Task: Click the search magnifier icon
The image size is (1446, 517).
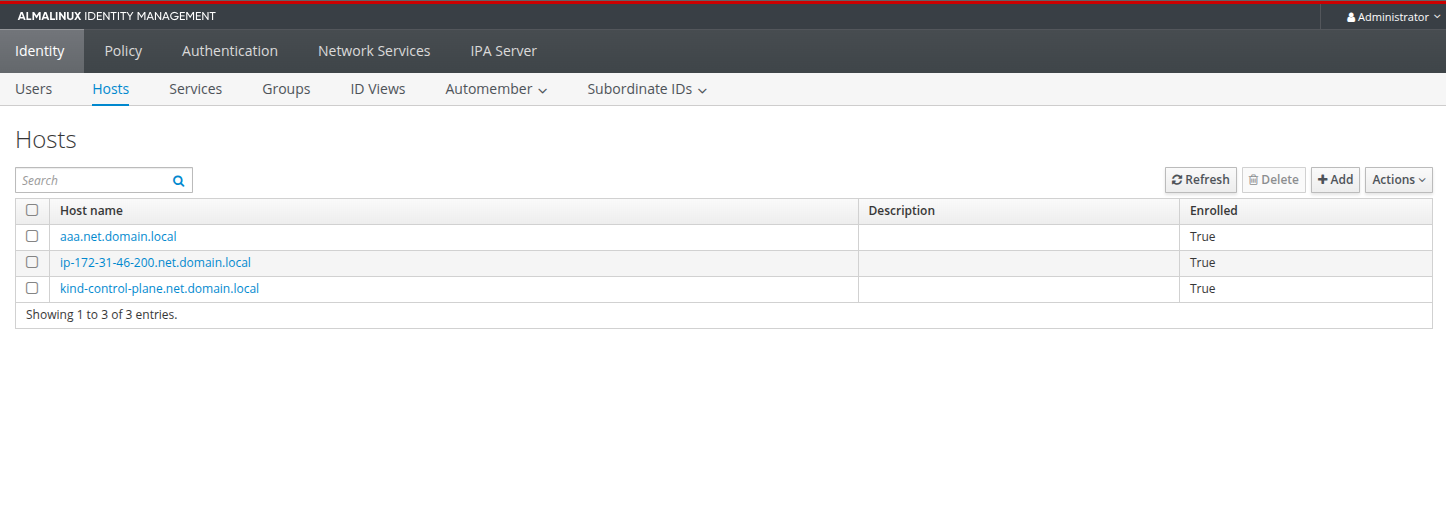Action: pos(179,181)
